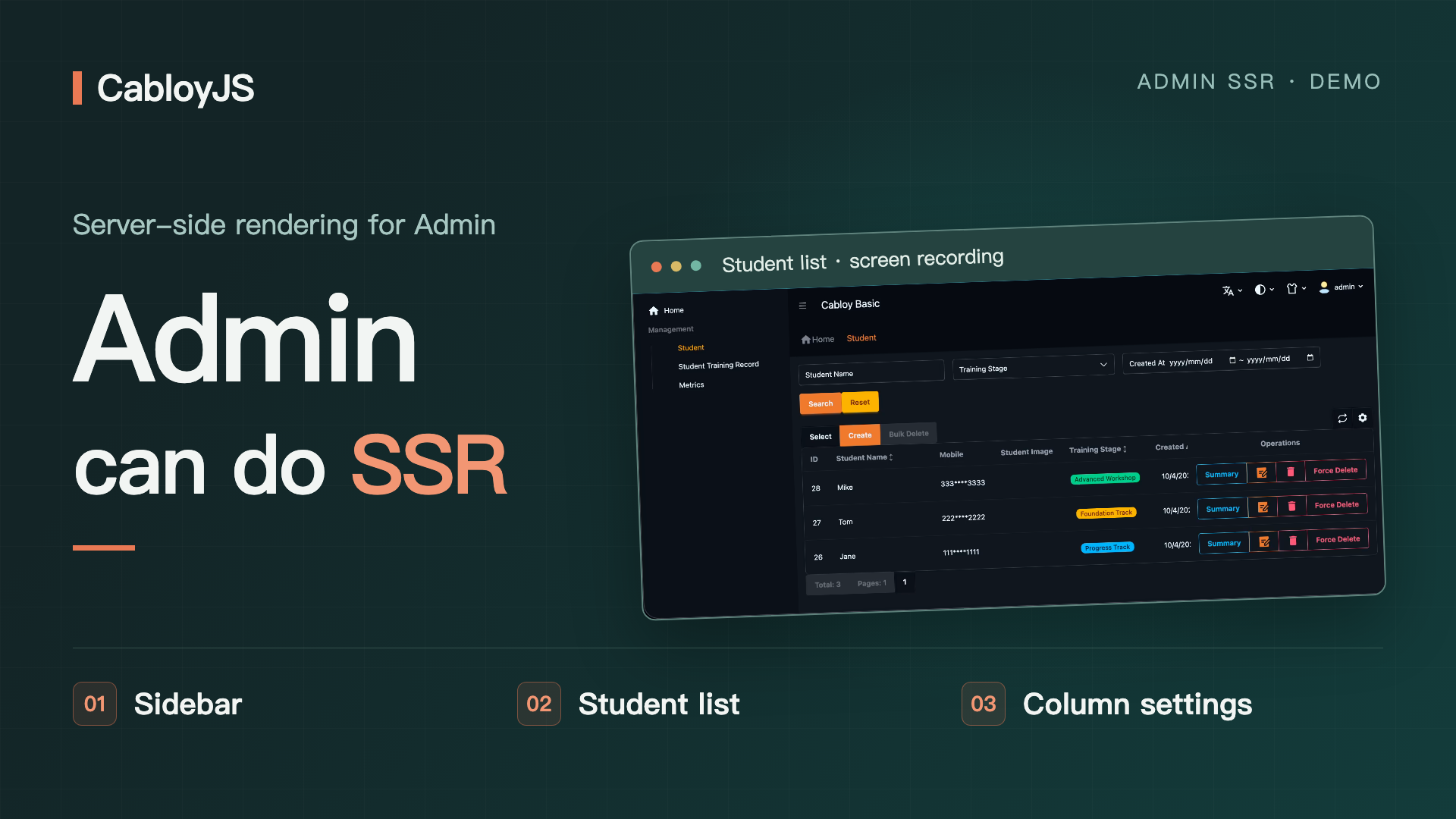1456x819 pixels.
Task: Click the Student breadcrumb
Action: (x=861, y=338)
